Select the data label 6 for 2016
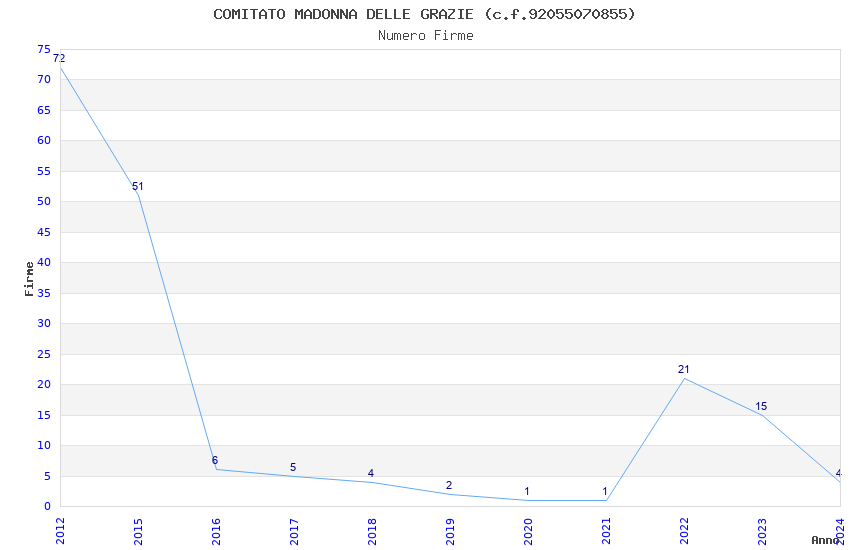The width and height of the screenshot is (850, 550). click(x=215, y=460)
